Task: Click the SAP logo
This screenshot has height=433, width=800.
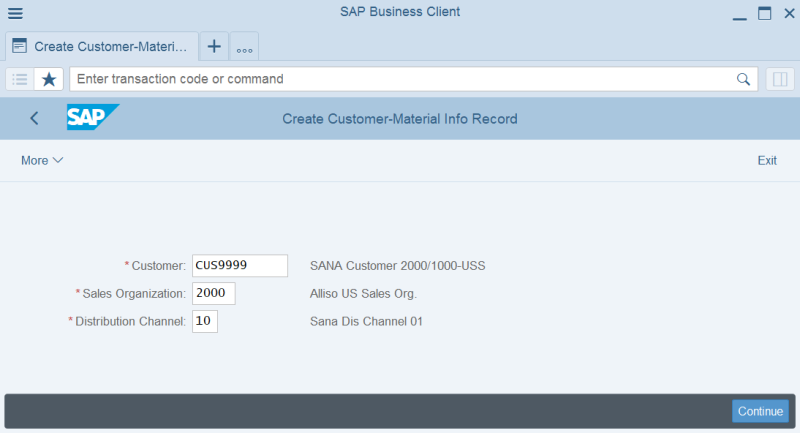Action: (93, 117)
